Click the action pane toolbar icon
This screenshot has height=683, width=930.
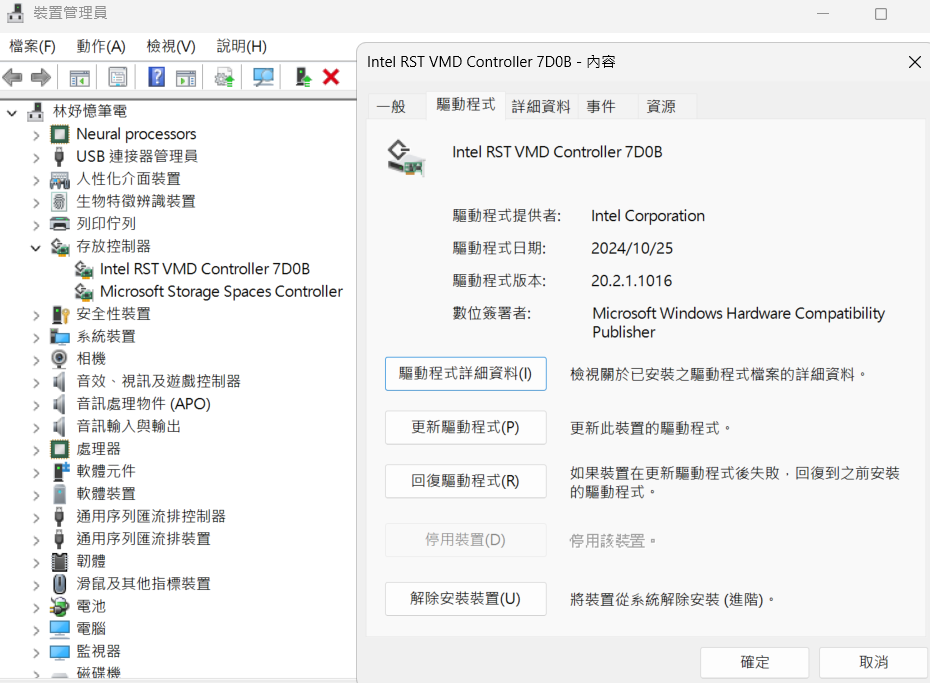click(x=186, y=78)
